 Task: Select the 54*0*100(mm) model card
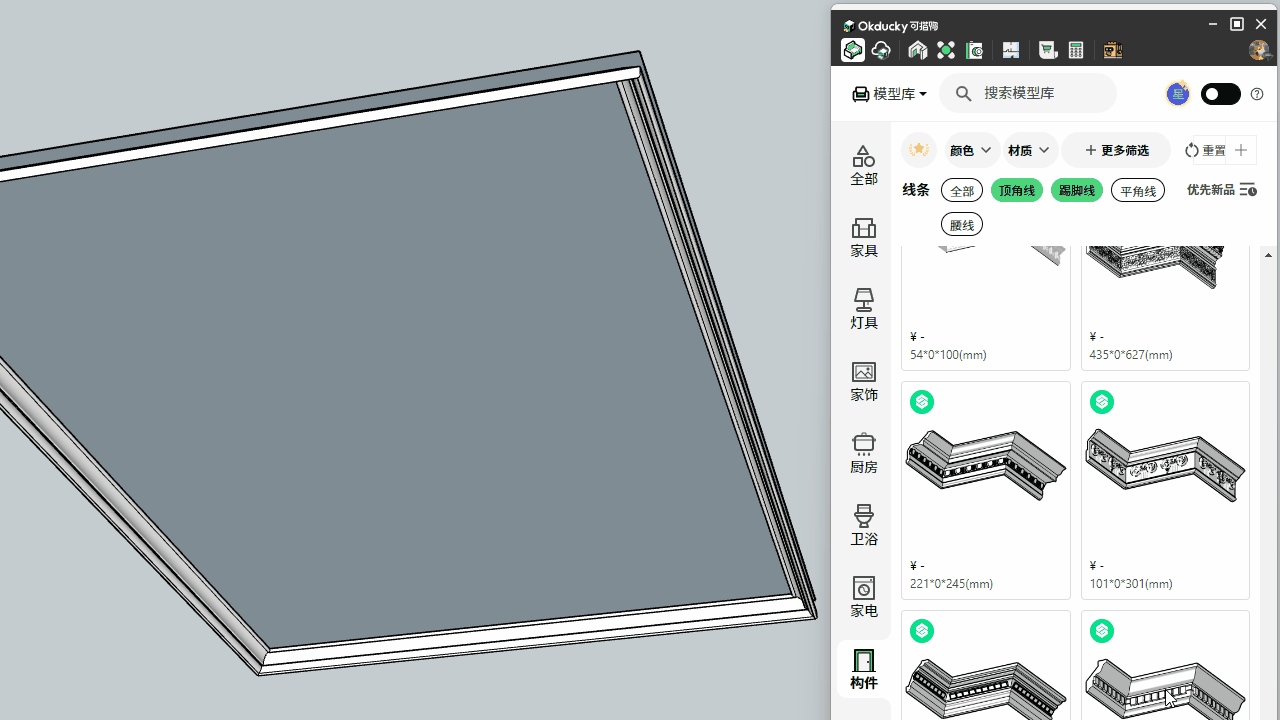986,306
